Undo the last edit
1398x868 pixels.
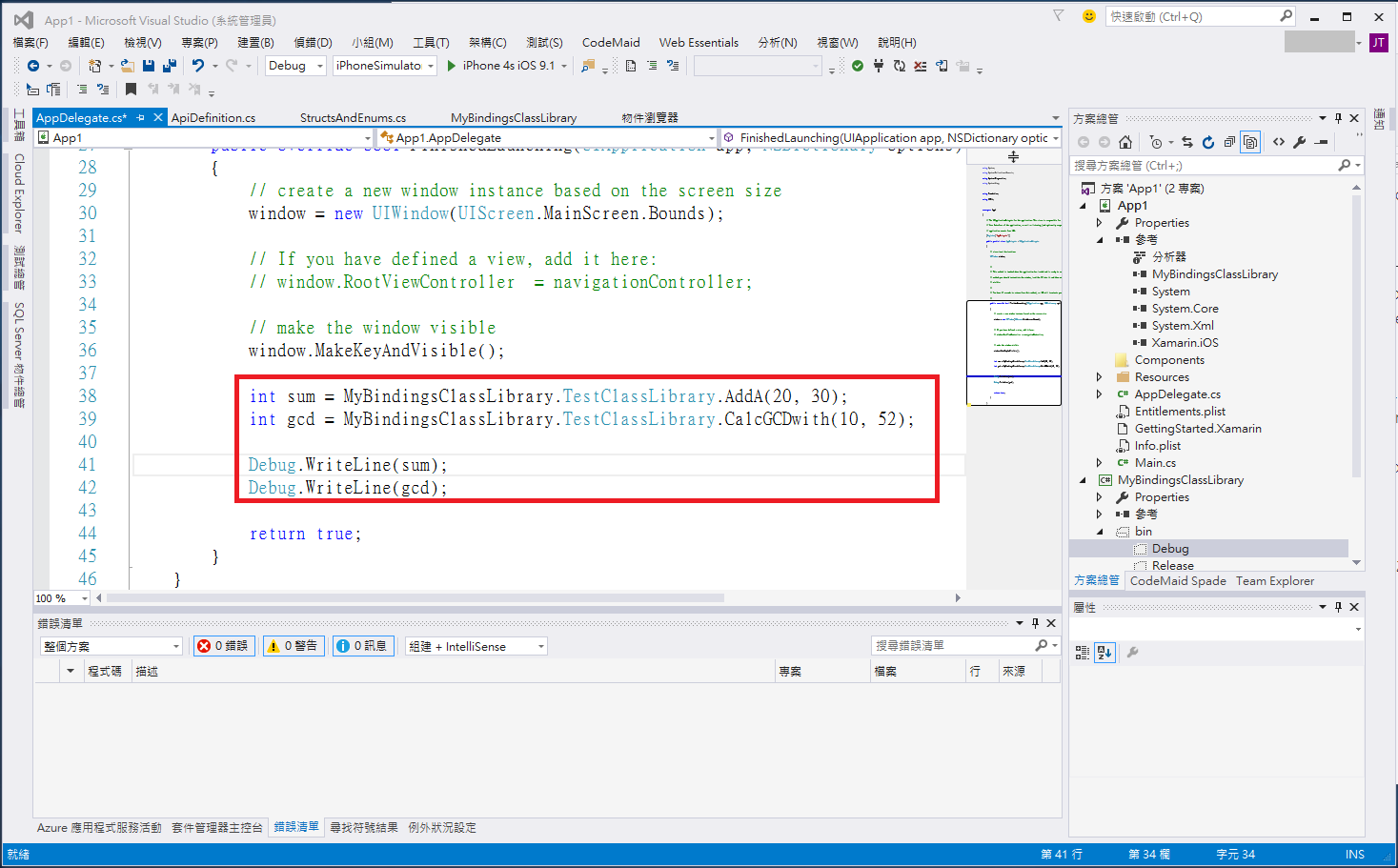198,66
